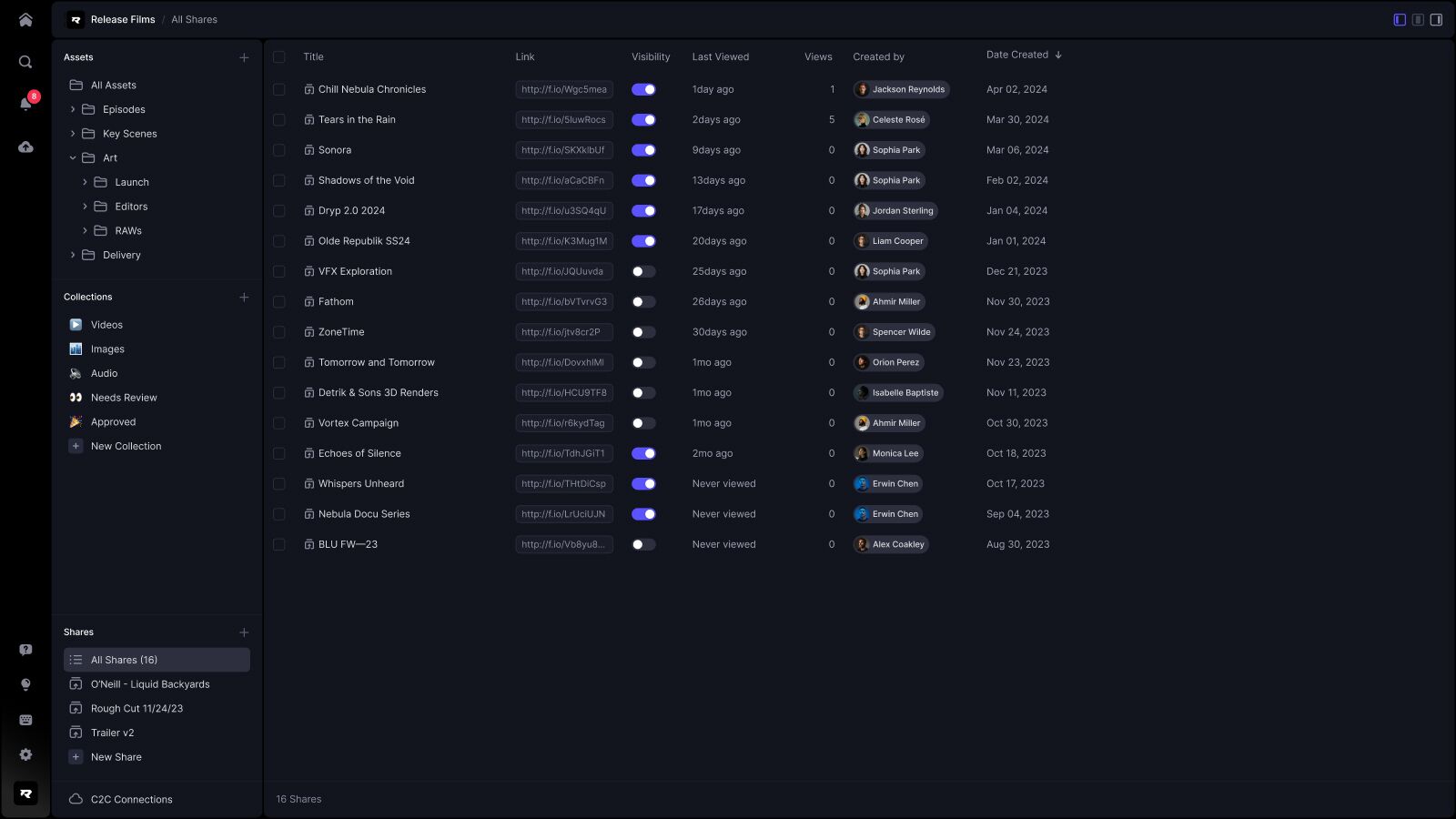Select All Shares in the Shares section
Image resolution: width=1456 pixels, height=819 pixels.
pyautogui.click(x=123, y=660)
